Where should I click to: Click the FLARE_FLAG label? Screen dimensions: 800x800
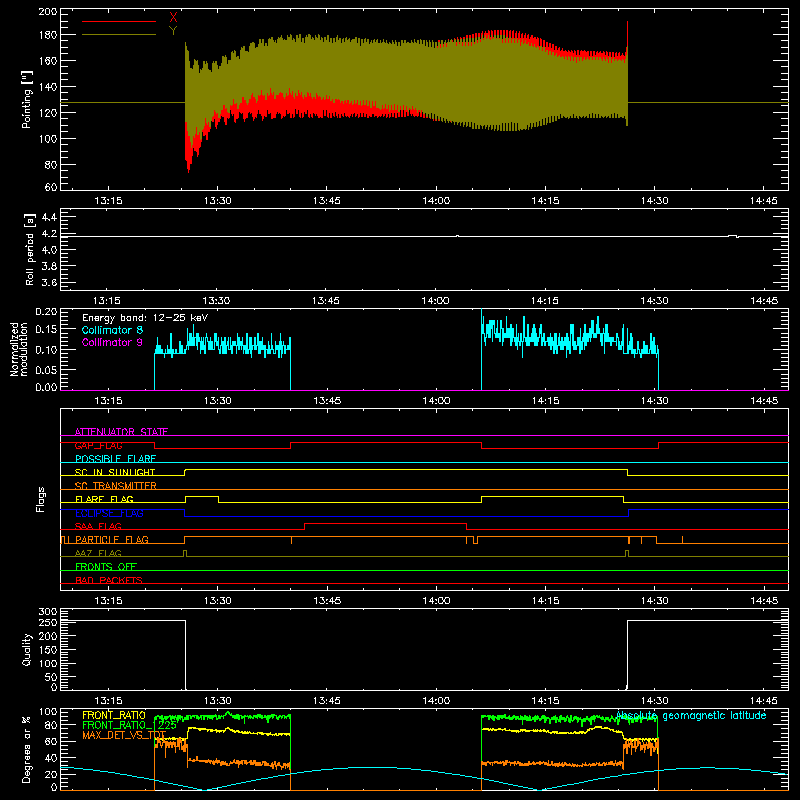point(104,499)
